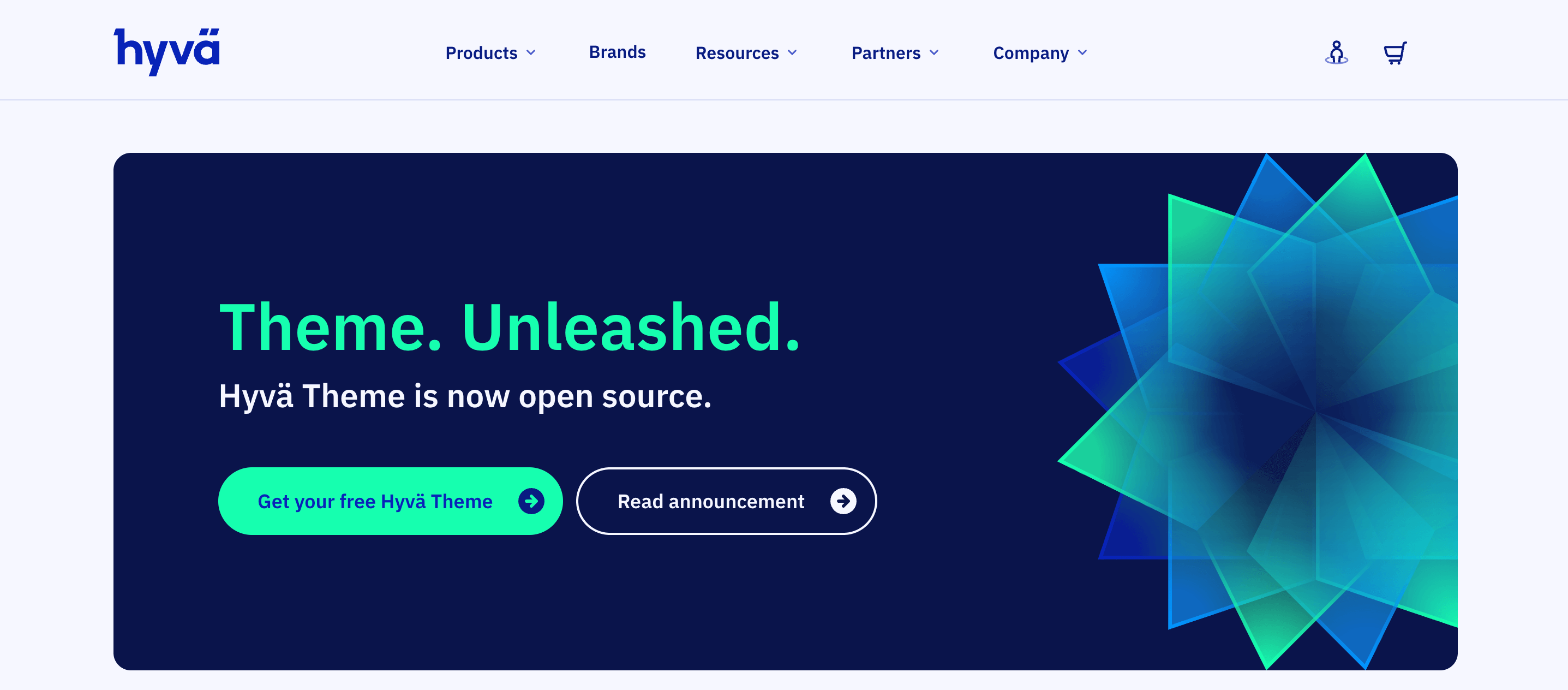This screenshot has width=1568, height=690.
Task: Click the open source subtitle text
Action: [x=465, y=396]
